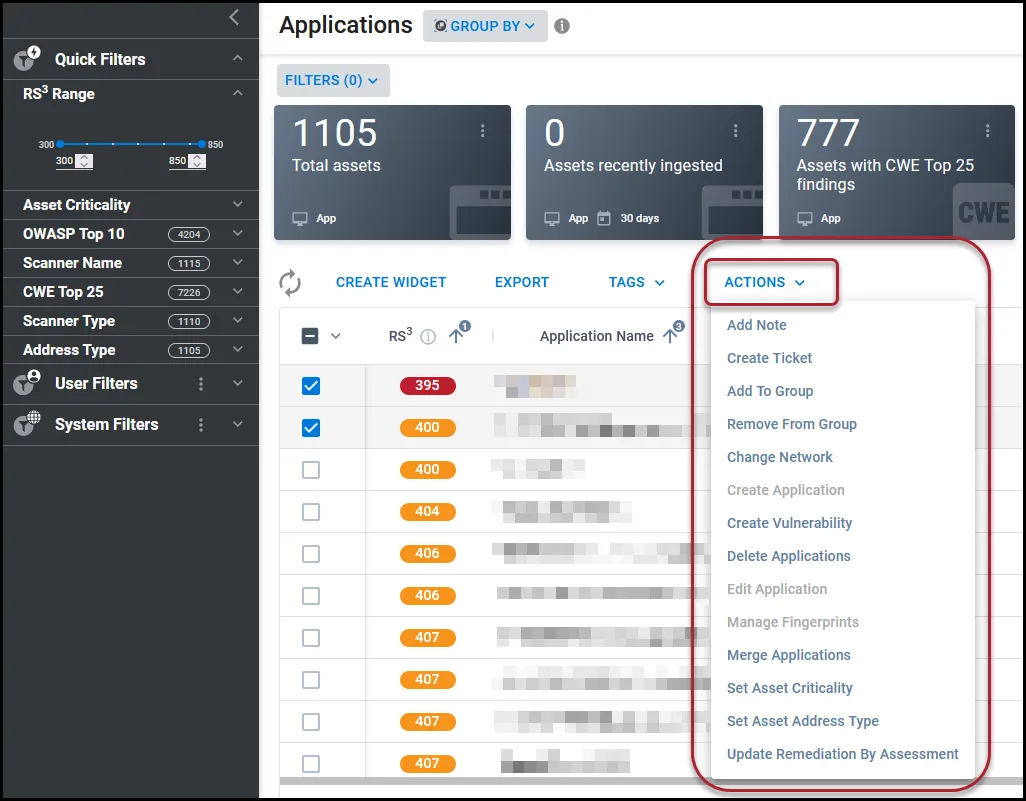
Task: Open the Tags dropdown
Action: [637, 283]
